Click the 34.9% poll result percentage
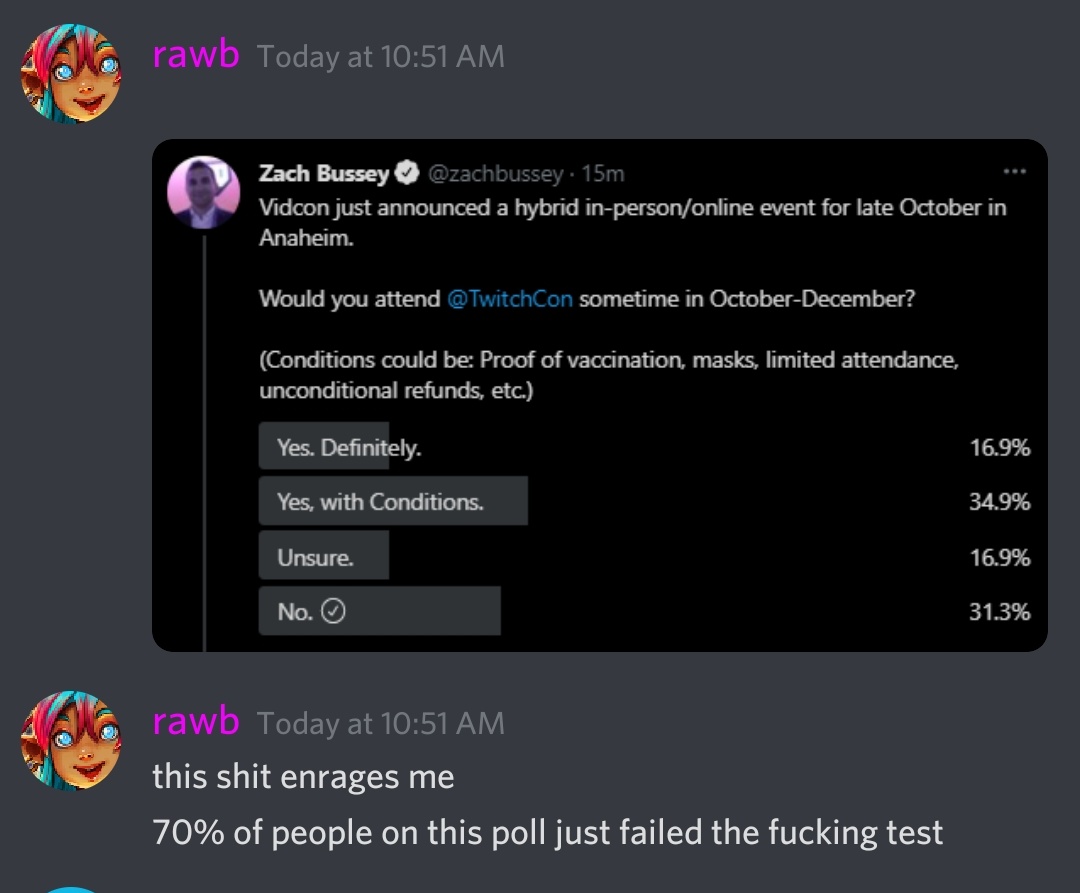Viewport: 1080px width, 893px height. tap(999, 501)
